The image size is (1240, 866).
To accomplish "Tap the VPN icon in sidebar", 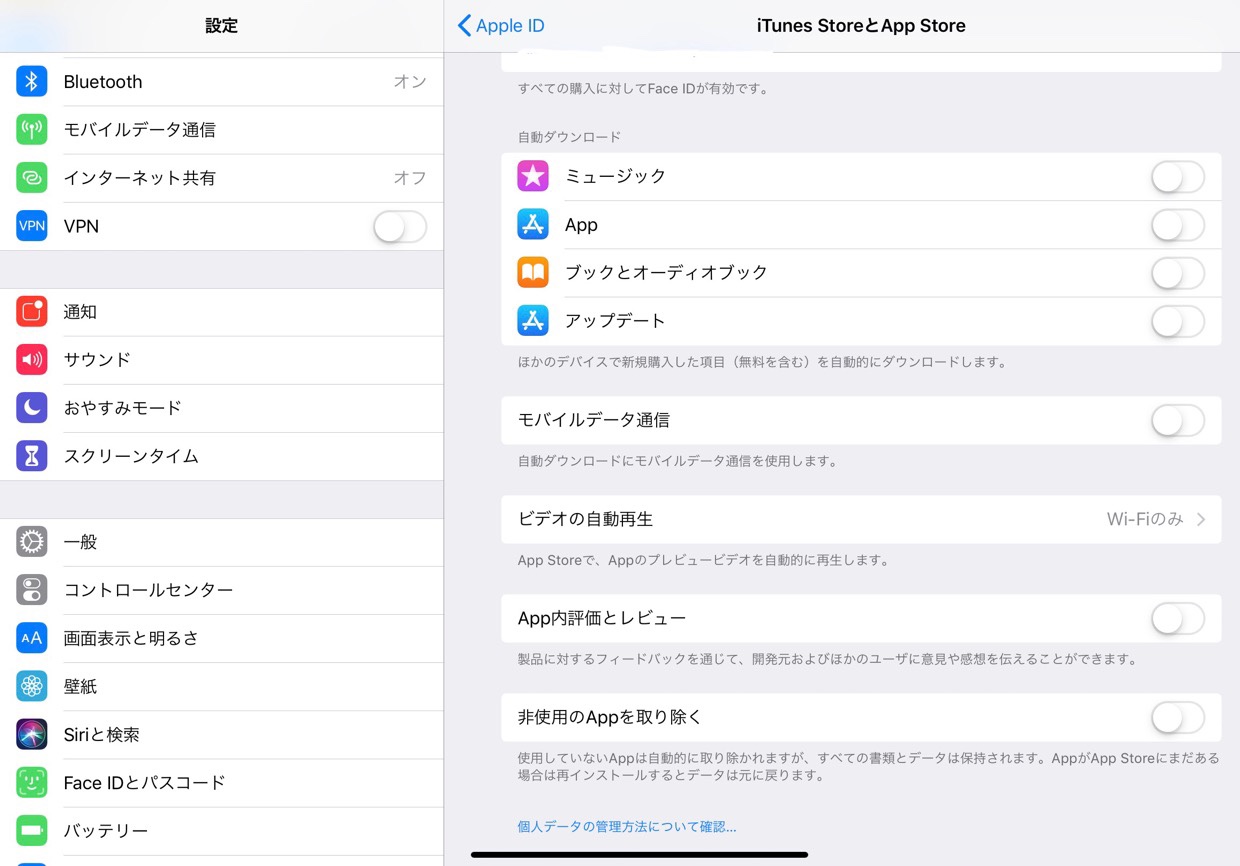I will (32, 226).
